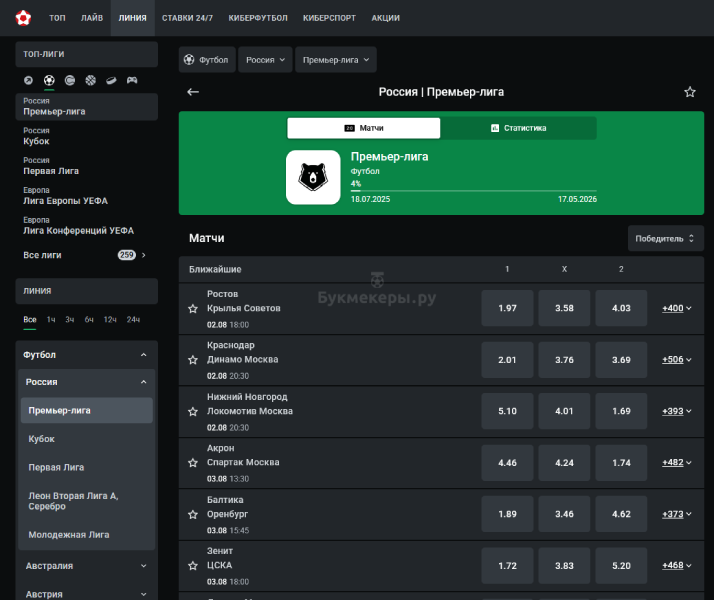Select Лига Конференций УЕФА
The width and height of the screenshot is (714, 600).
click(87, 226)
